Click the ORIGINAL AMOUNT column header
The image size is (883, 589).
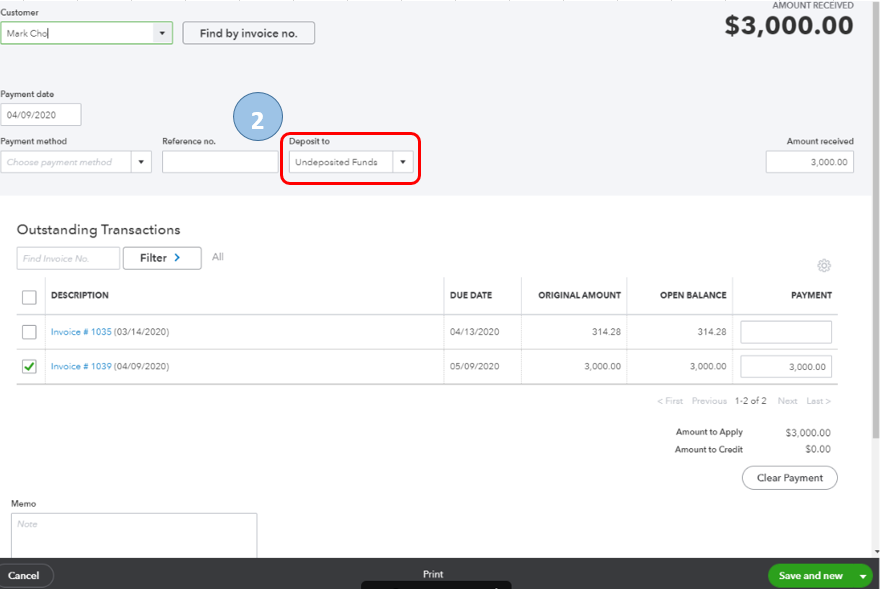(x=579, y=295)
